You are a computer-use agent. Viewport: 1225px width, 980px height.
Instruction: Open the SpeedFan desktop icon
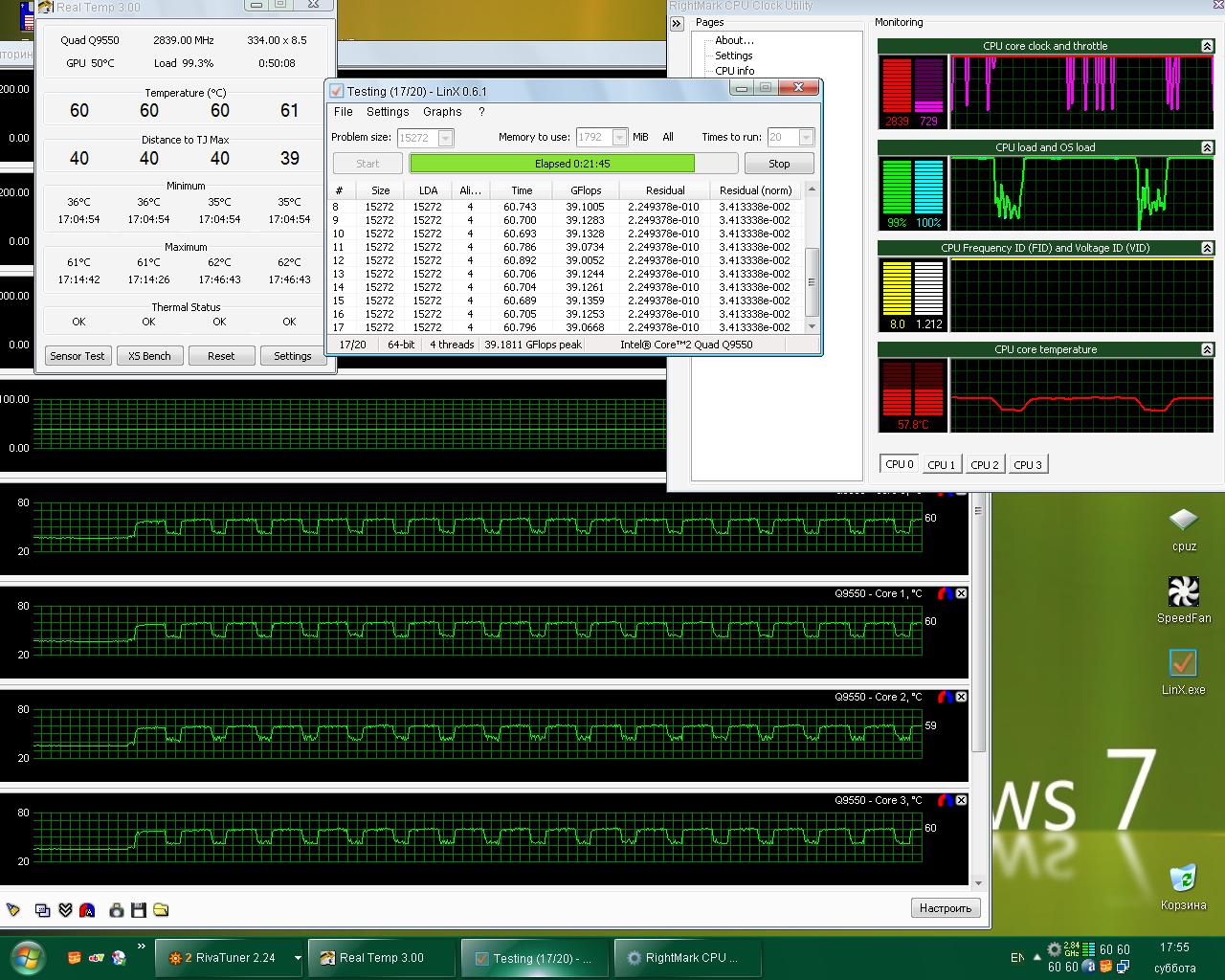[x=1184, y=600]
